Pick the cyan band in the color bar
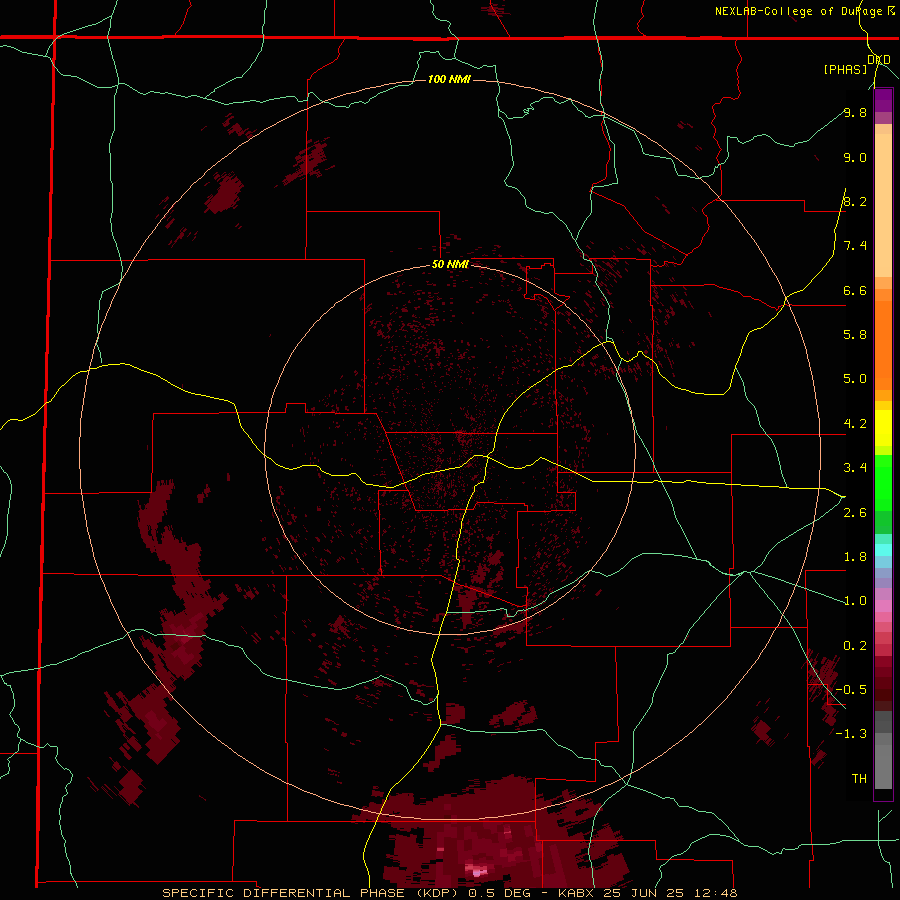 [x=883, y=550]
